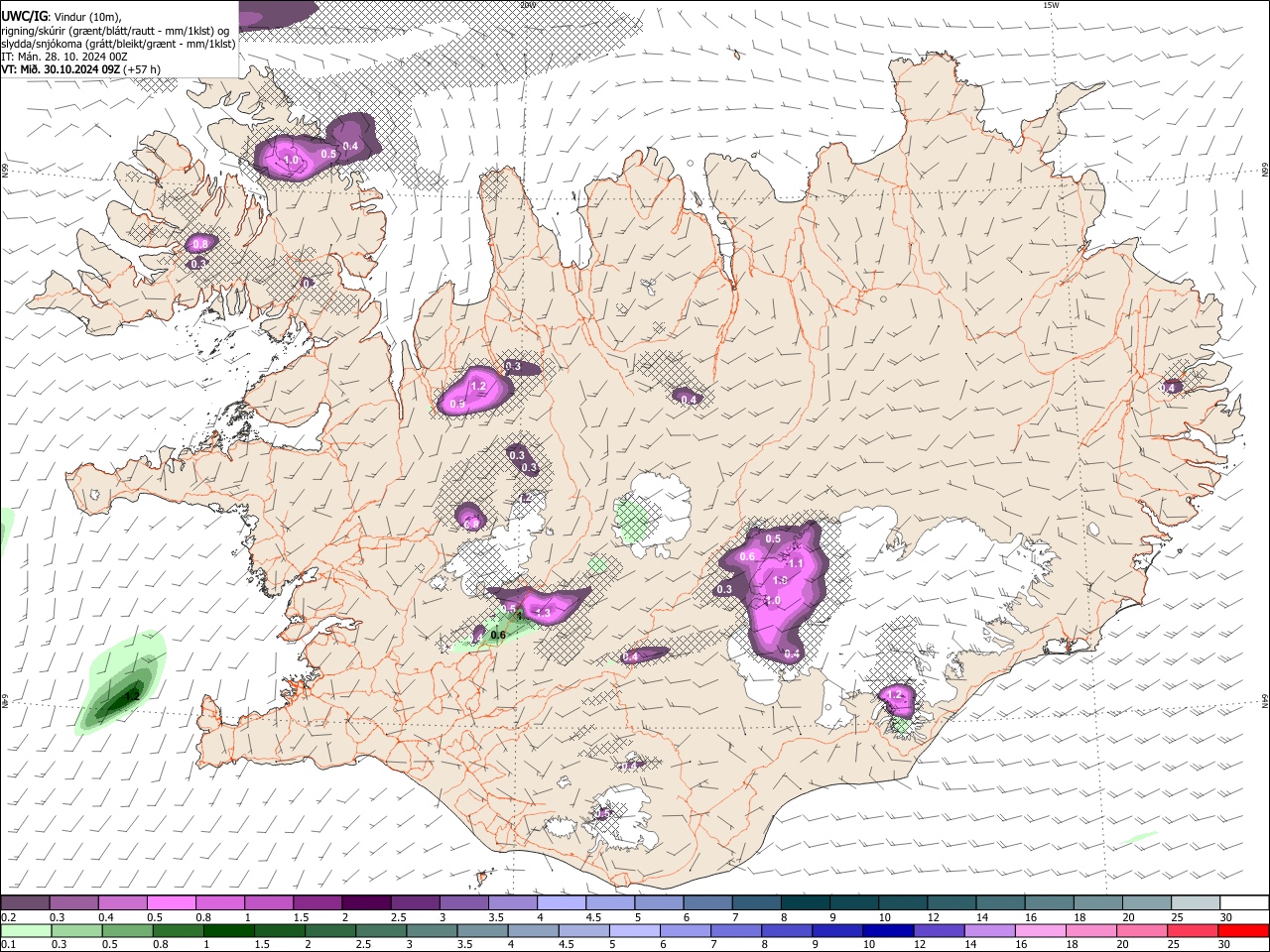Image resolution: width=1270 pixels, height=952 pixels.
Task: Click the 'VT: Mið. 30.10.2024 09Z' valid time
Action: 62,69
